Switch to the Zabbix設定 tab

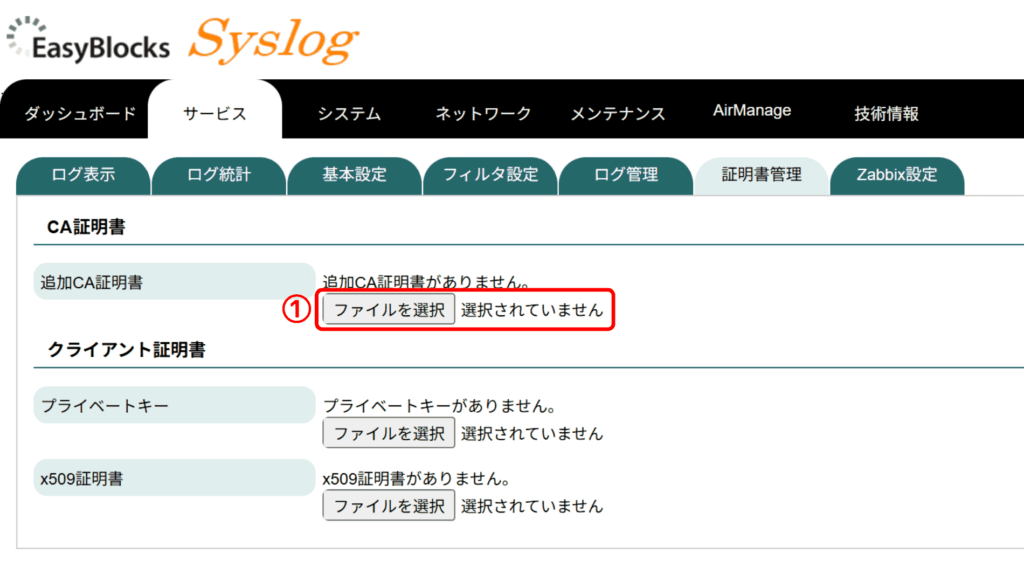click(897, 175)
